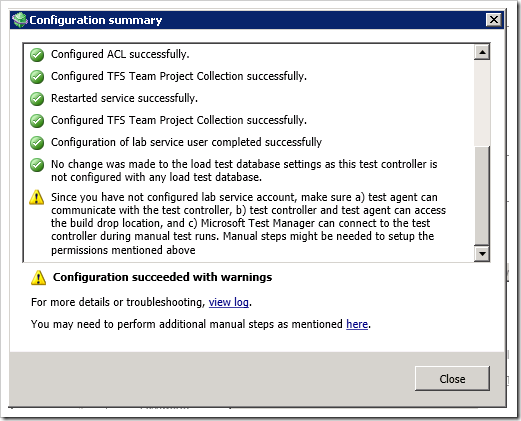
Task: Click the green check beside lab service user completed
Action: pos(37,143)
